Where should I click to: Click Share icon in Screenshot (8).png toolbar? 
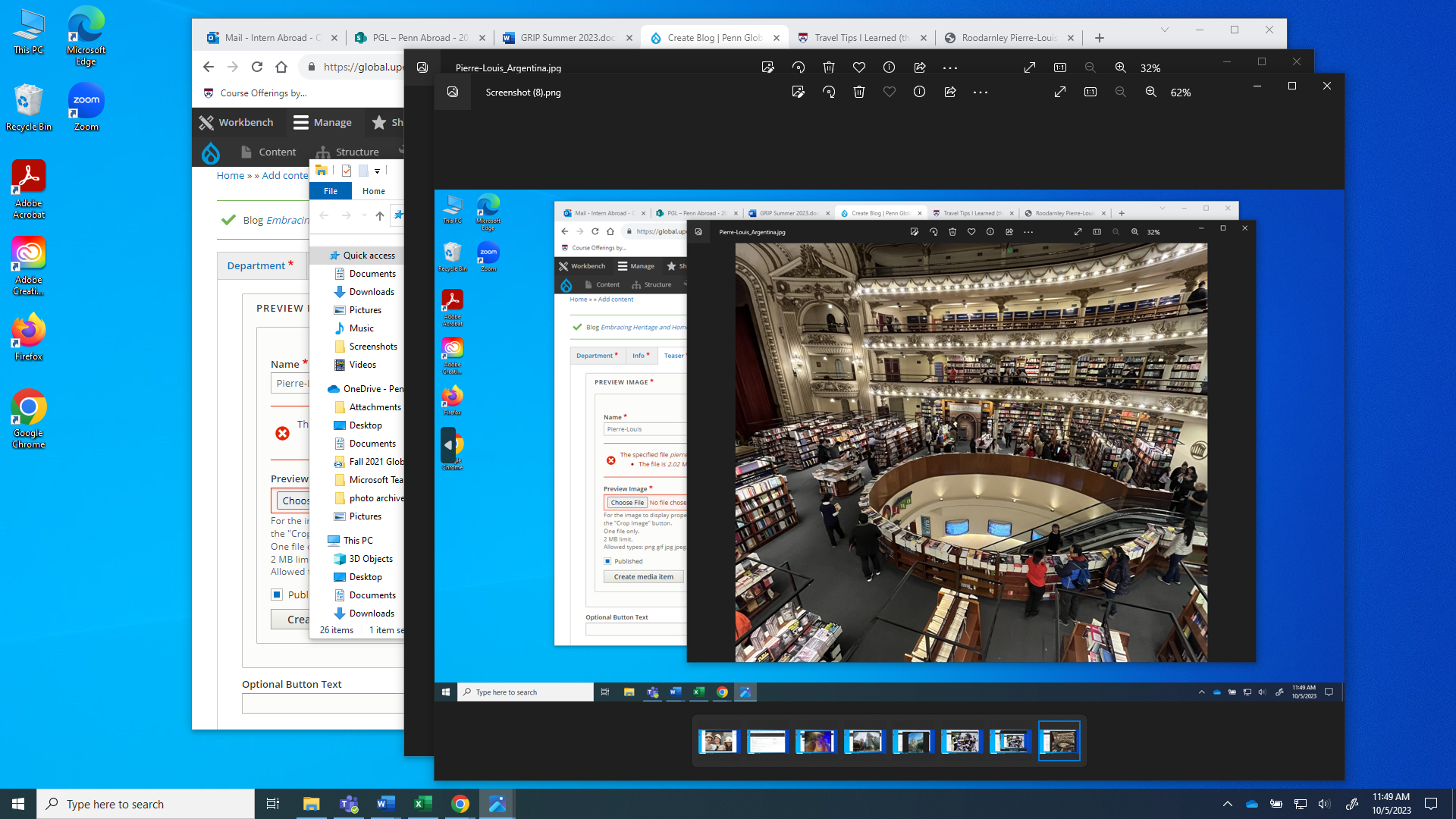click(x=950, y=92)
